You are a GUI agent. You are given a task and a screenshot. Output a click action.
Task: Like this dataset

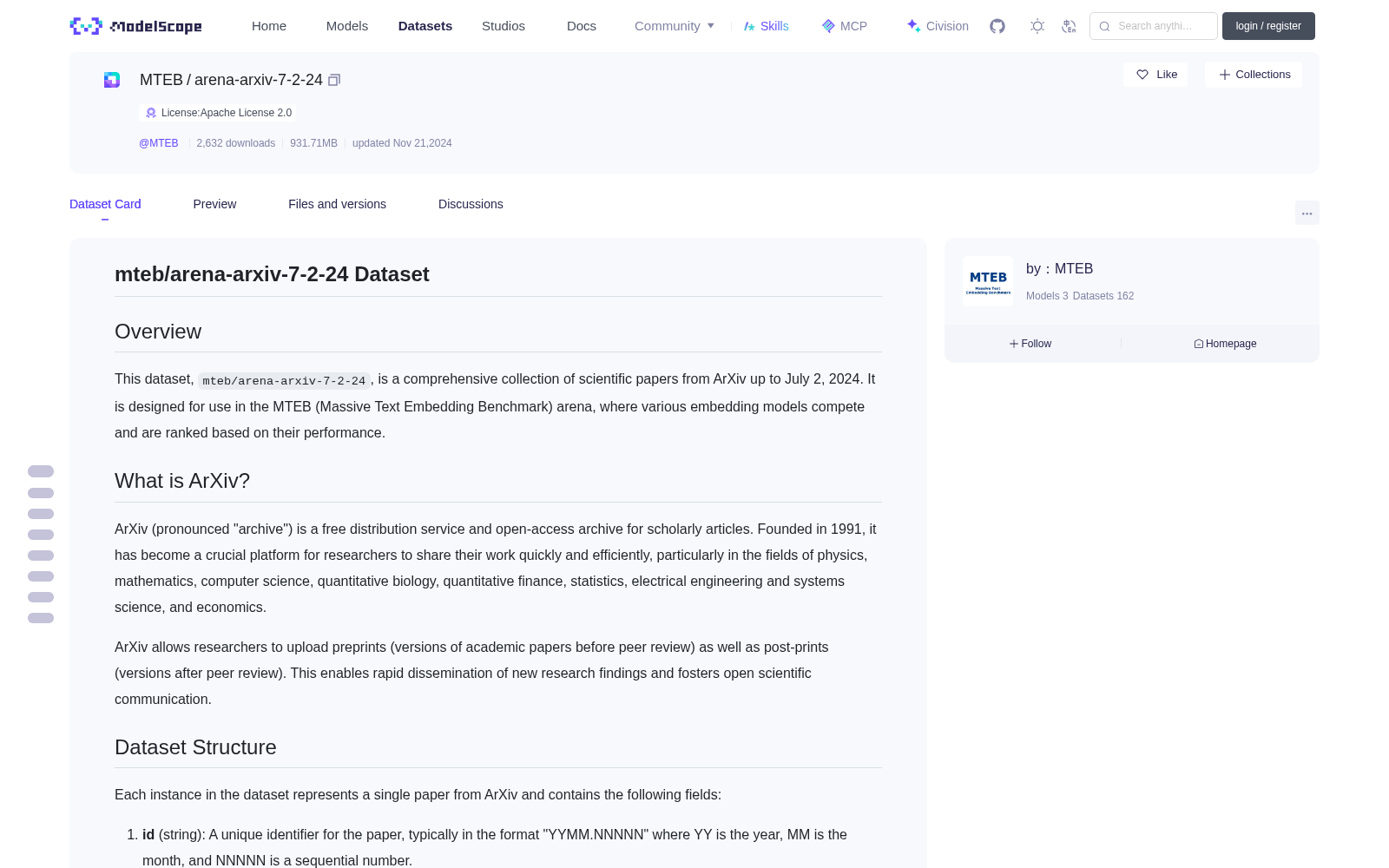pyautogui.click(x=1156, y=75)
